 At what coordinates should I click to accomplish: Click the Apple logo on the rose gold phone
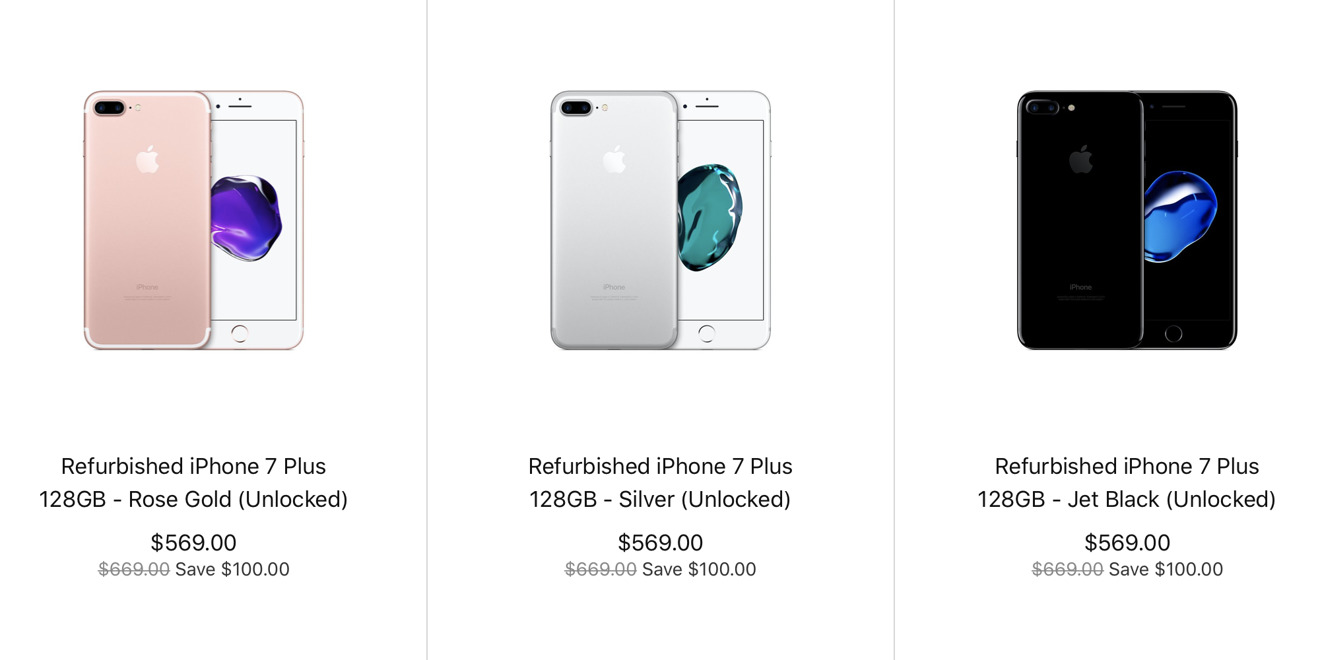pos(147,159)
